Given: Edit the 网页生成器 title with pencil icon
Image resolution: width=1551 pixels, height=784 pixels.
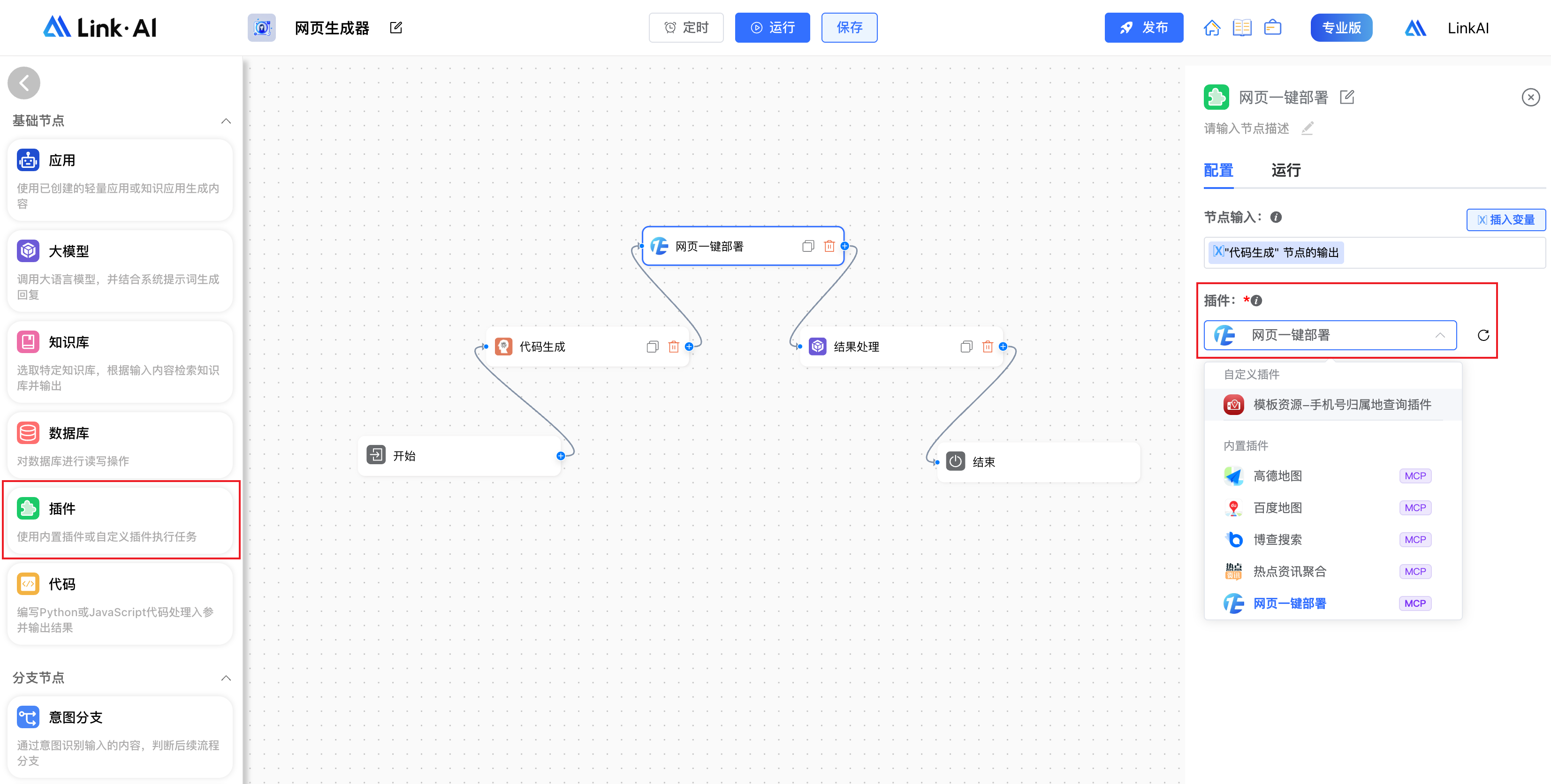Looking at the screenshot, I should coord(396,28).
